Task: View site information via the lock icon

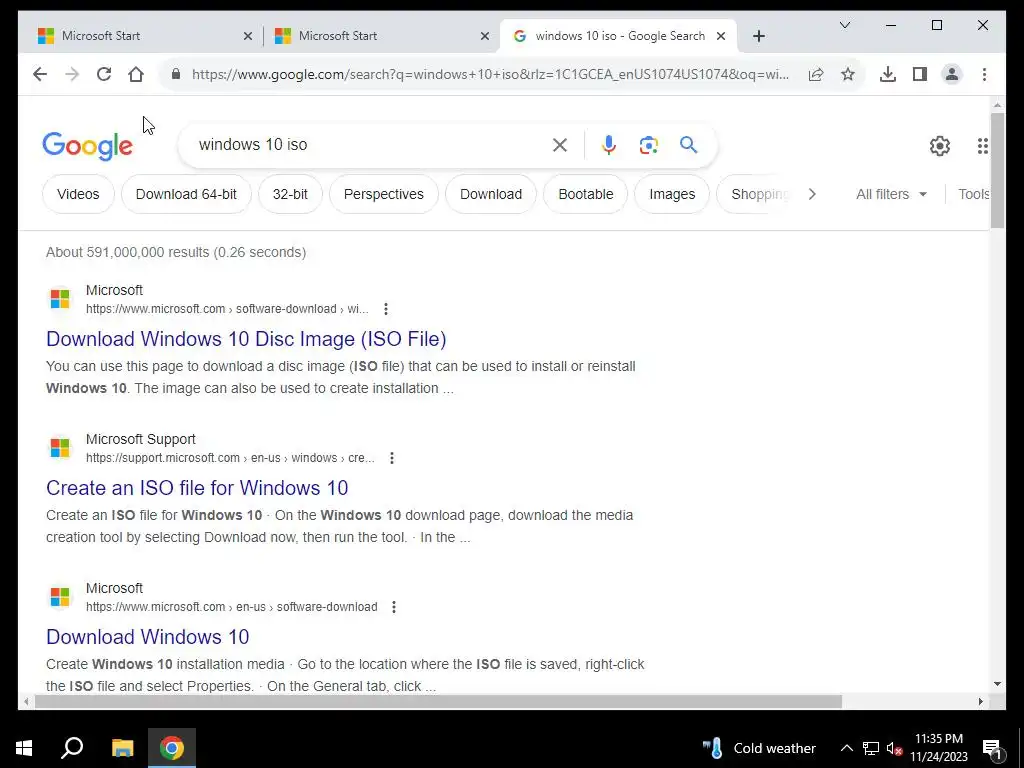Action: pyautogui.click(x=176, y=74)
